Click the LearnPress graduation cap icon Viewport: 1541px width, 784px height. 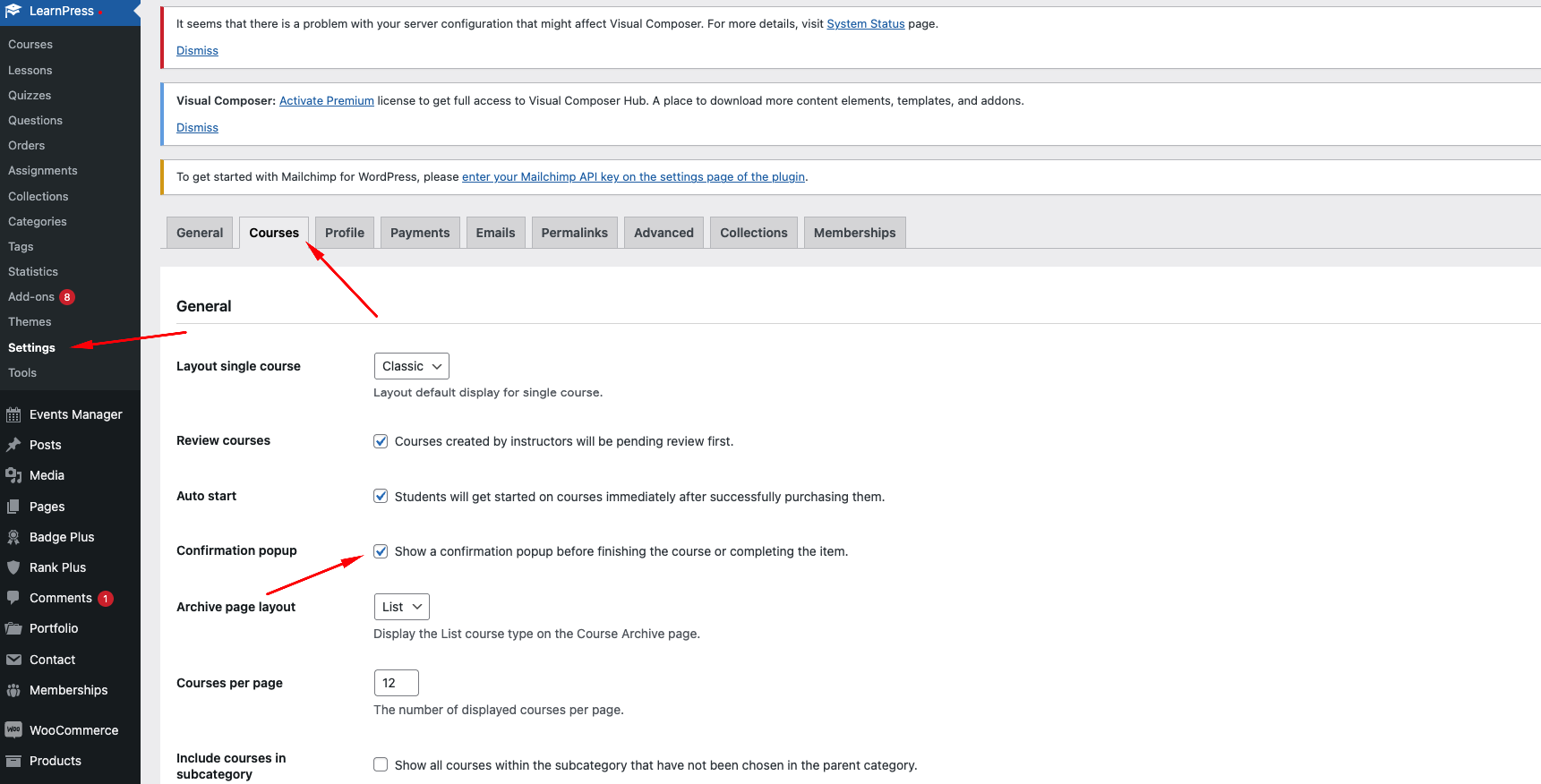13,11
